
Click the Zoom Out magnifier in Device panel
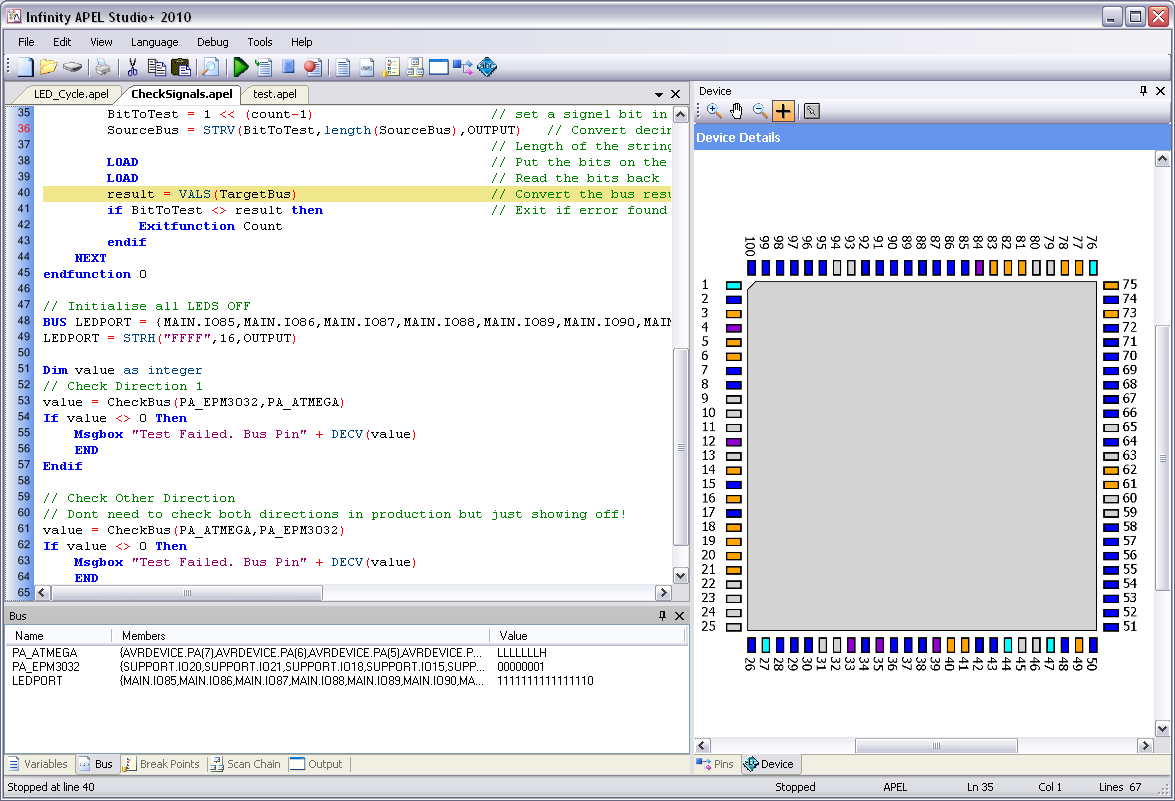point(760,111)
